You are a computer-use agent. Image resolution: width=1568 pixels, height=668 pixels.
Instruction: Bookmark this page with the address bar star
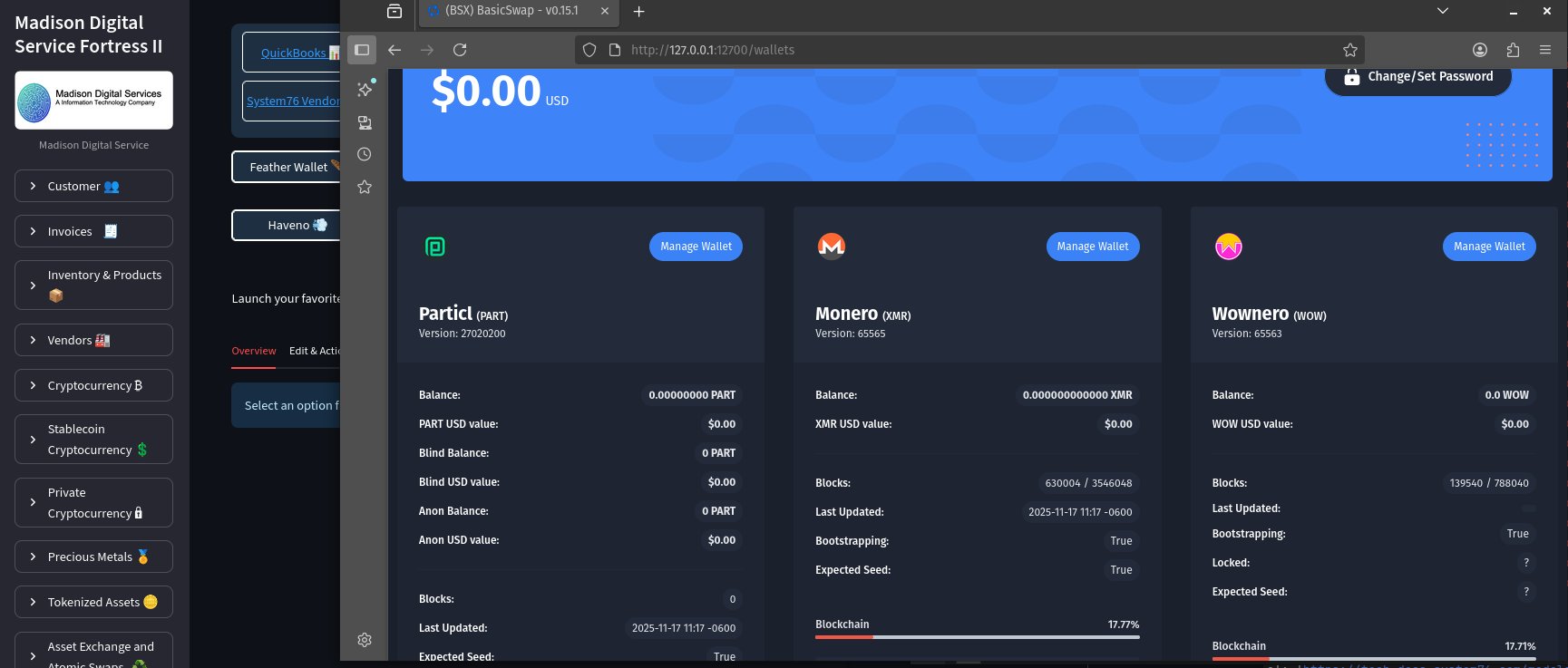click(x=1349, y=50)
